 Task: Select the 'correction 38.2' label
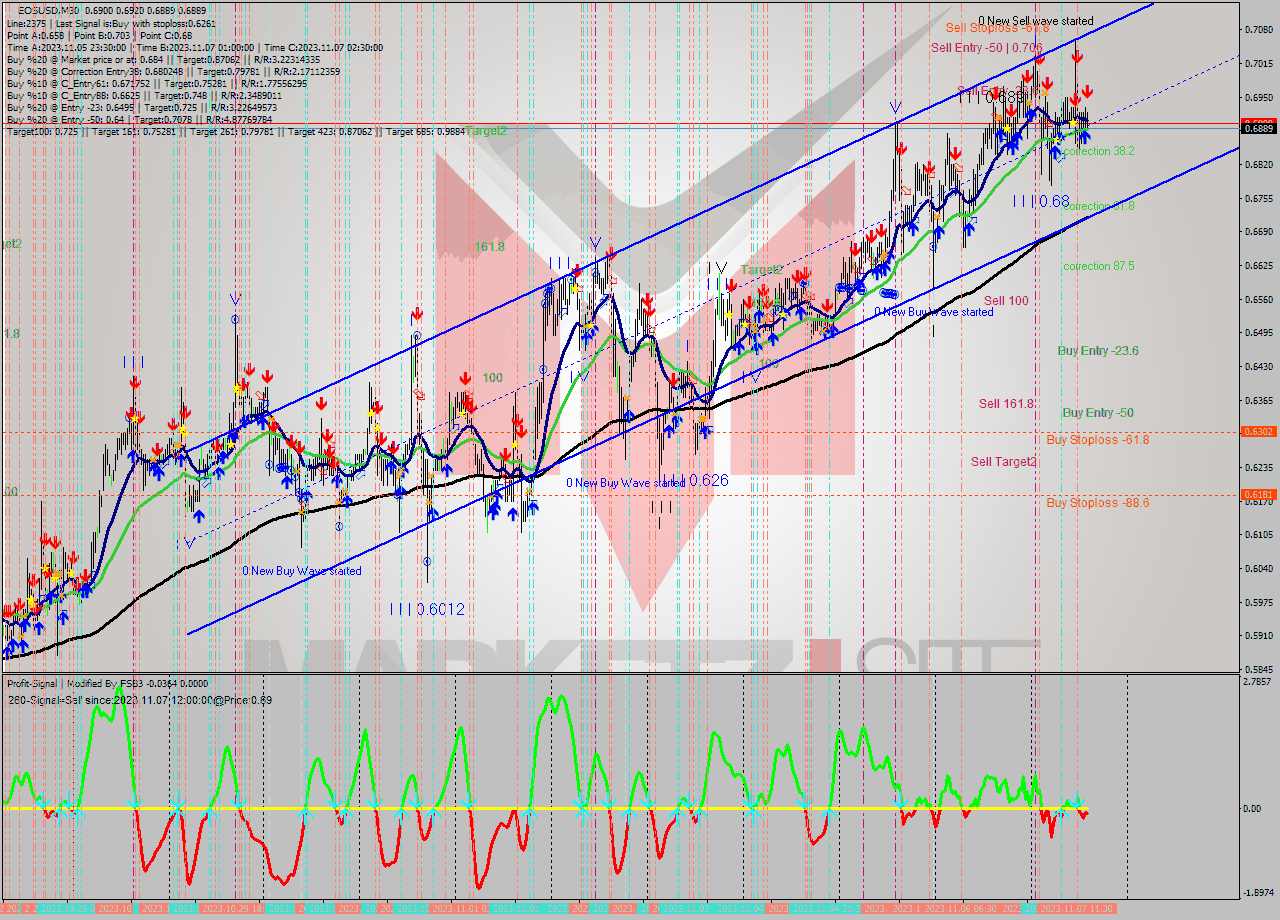[1098, 152]
